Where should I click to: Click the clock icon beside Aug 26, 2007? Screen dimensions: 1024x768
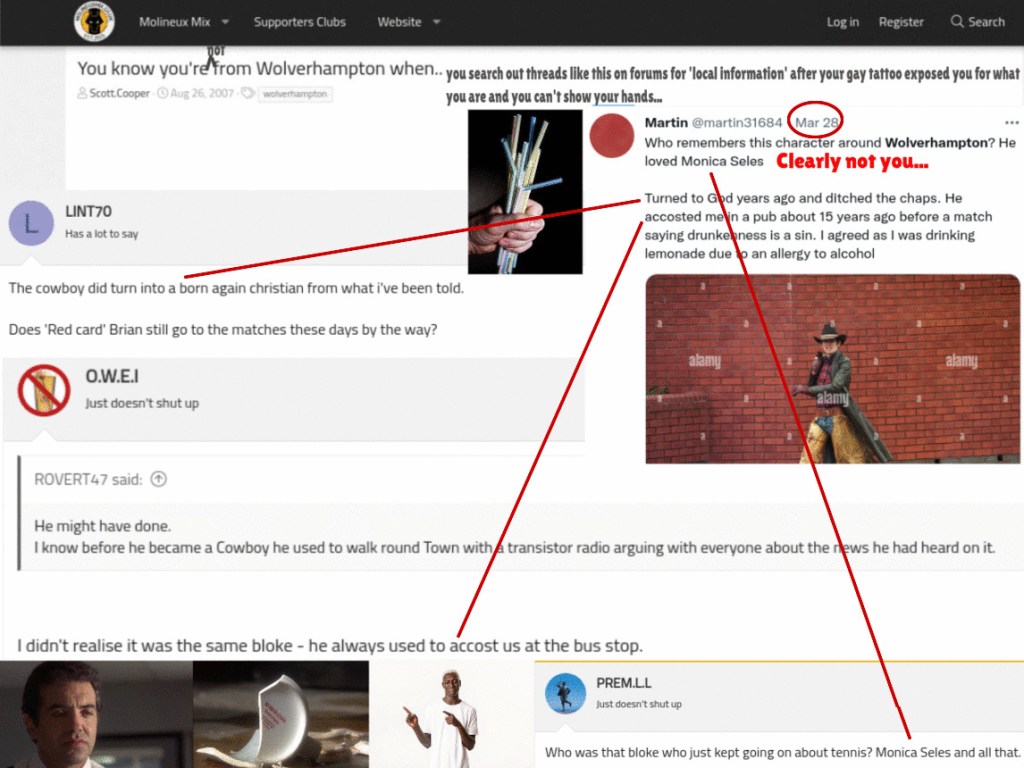(162, 94)
